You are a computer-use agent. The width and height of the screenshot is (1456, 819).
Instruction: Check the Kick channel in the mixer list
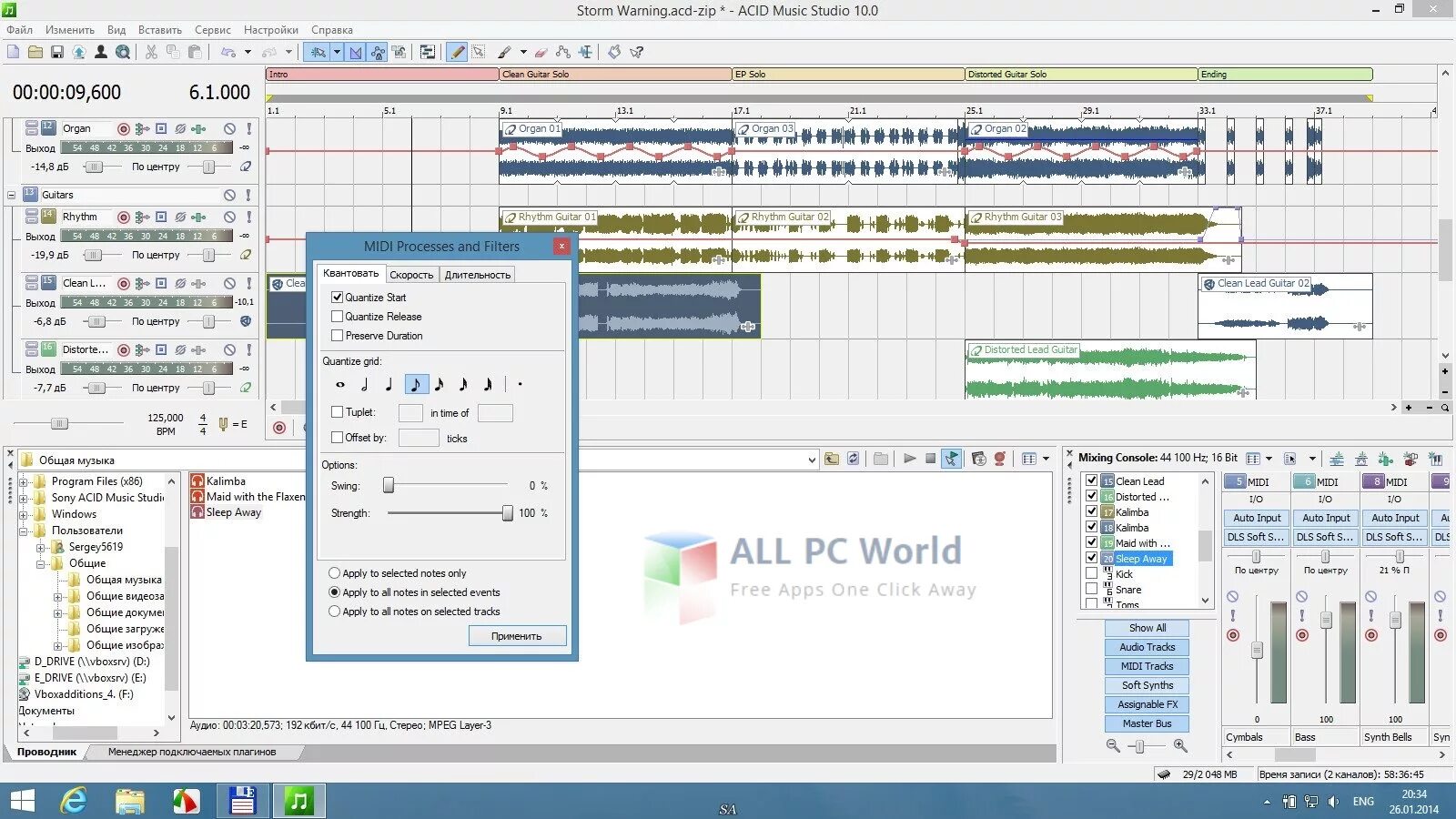[x=1091, y=573]
